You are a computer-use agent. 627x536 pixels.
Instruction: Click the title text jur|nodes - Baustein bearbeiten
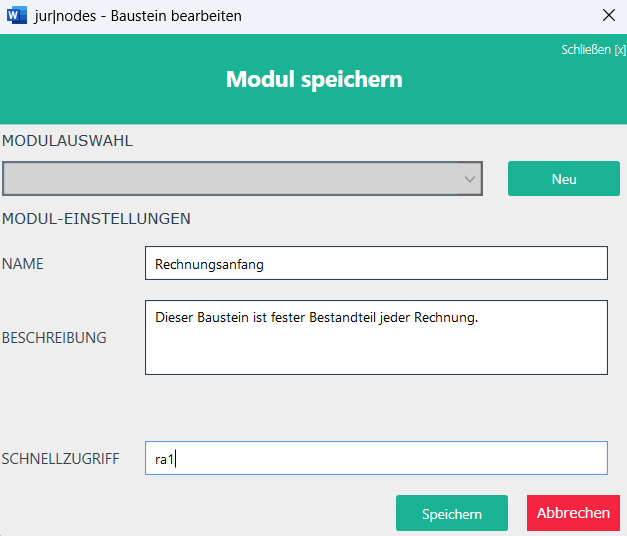(x=137, y=16)
